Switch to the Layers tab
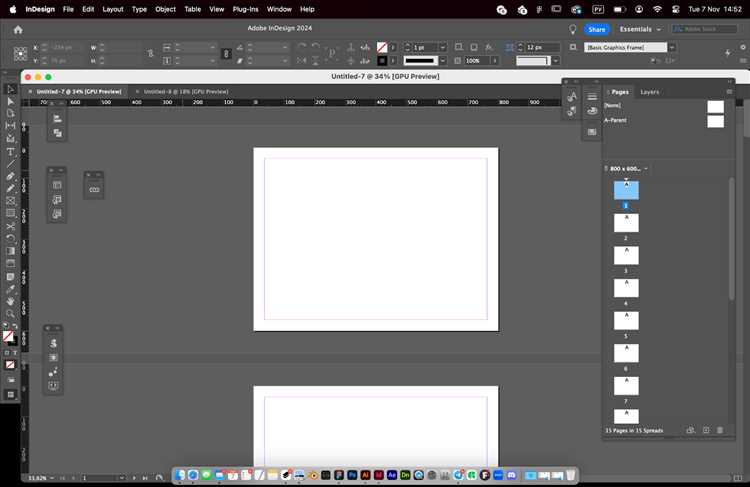This screenshot has height=487, width=750. (x=650, y=92)
